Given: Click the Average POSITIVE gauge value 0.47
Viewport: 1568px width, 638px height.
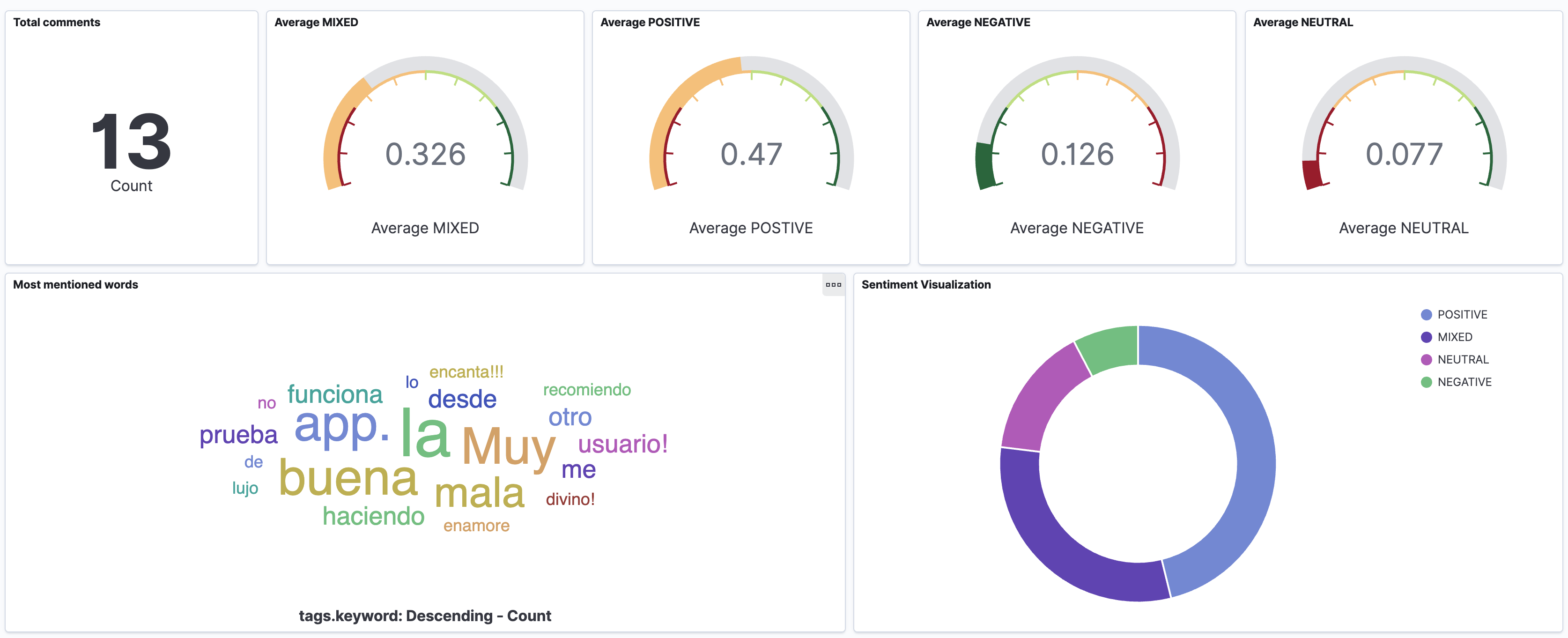Looking at the screenshot, I should pyautogui.click(x=751, y=154).
